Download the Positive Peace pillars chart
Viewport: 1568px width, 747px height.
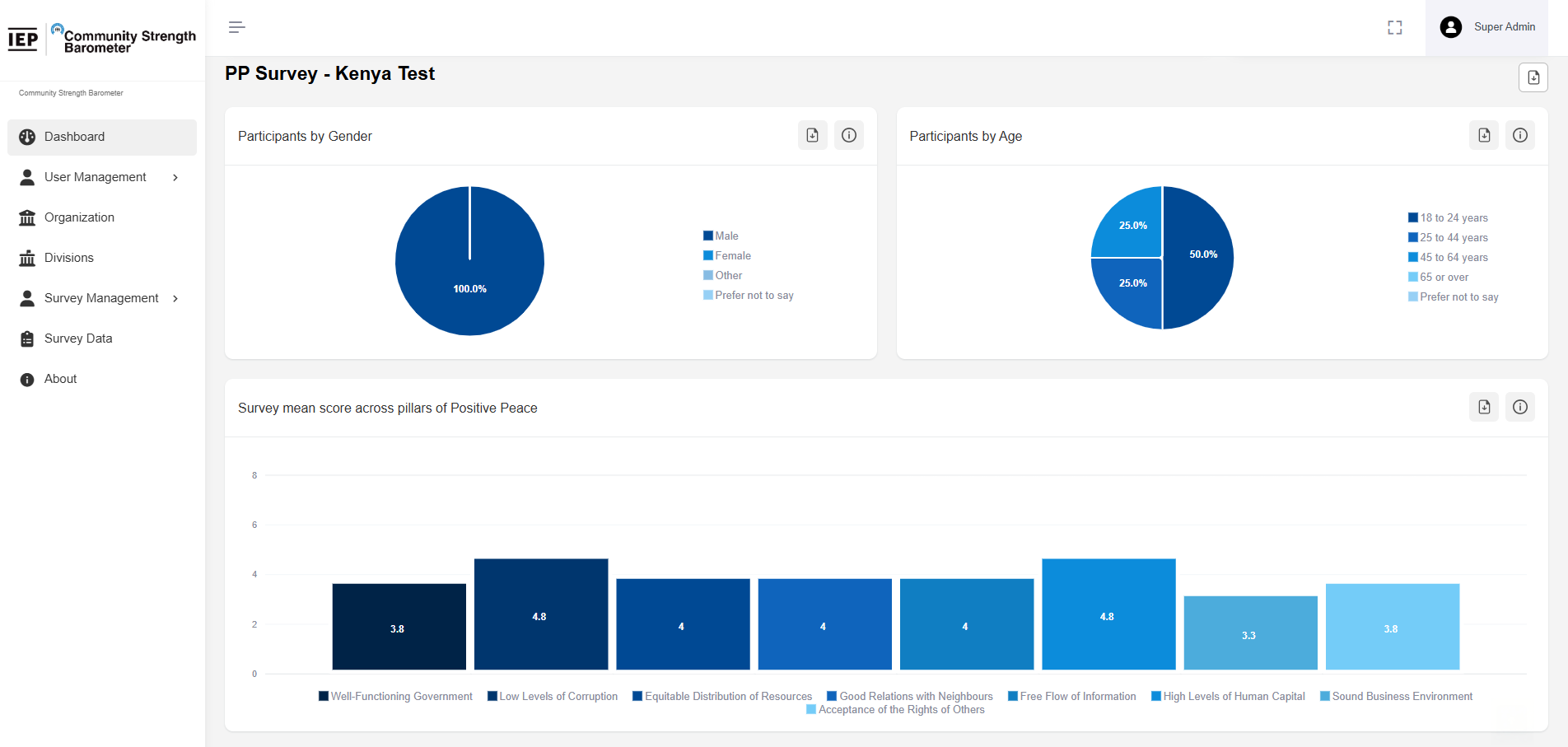[1483, 407]
